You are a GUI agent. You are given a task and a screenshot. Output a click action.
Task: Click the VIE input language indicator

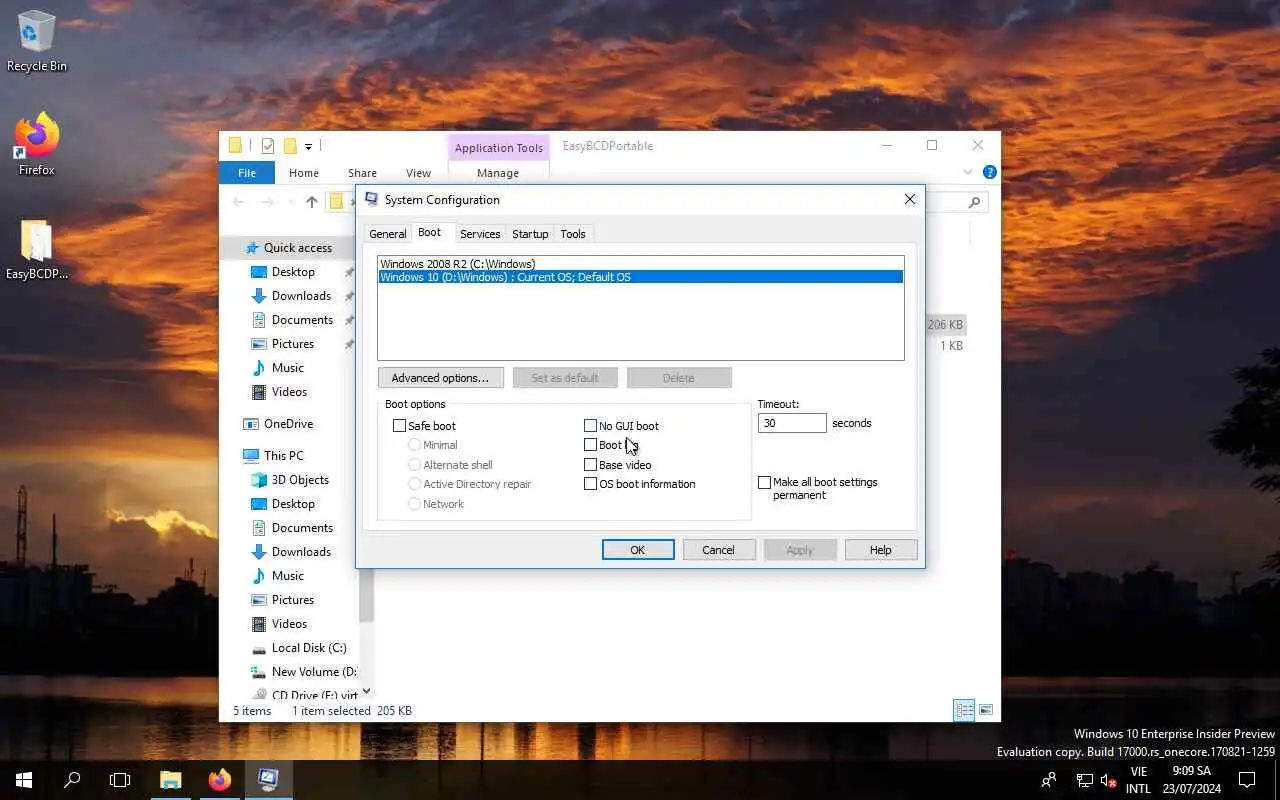1138,780
